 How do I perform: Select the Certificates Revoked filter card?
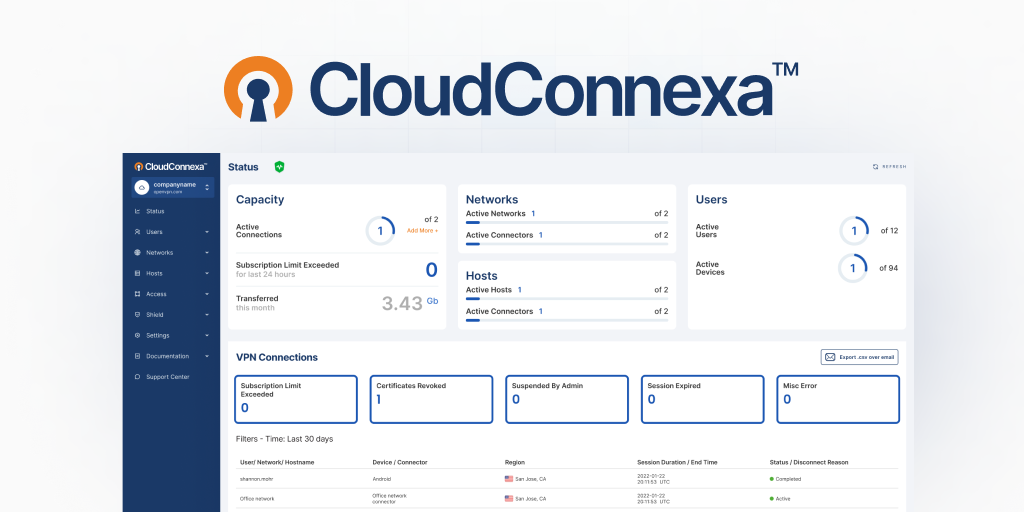point(432,399)
